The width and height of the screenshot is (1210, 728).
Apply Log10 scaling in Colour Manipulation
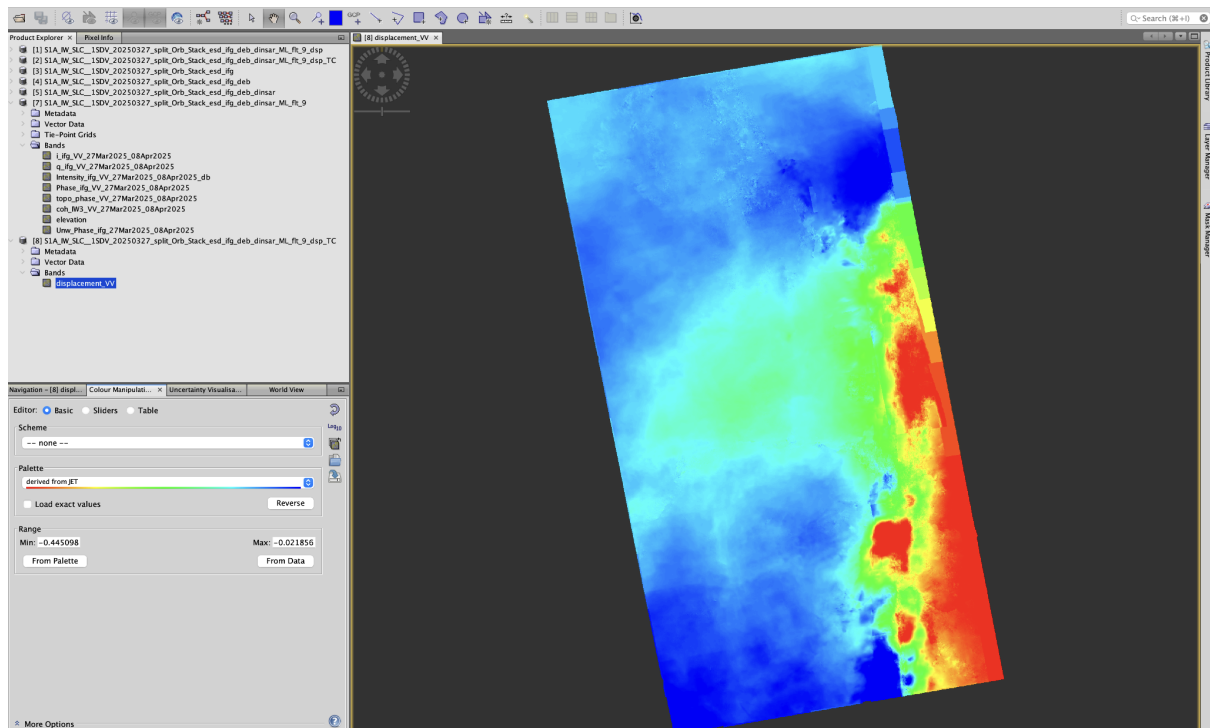pos(335,425)
